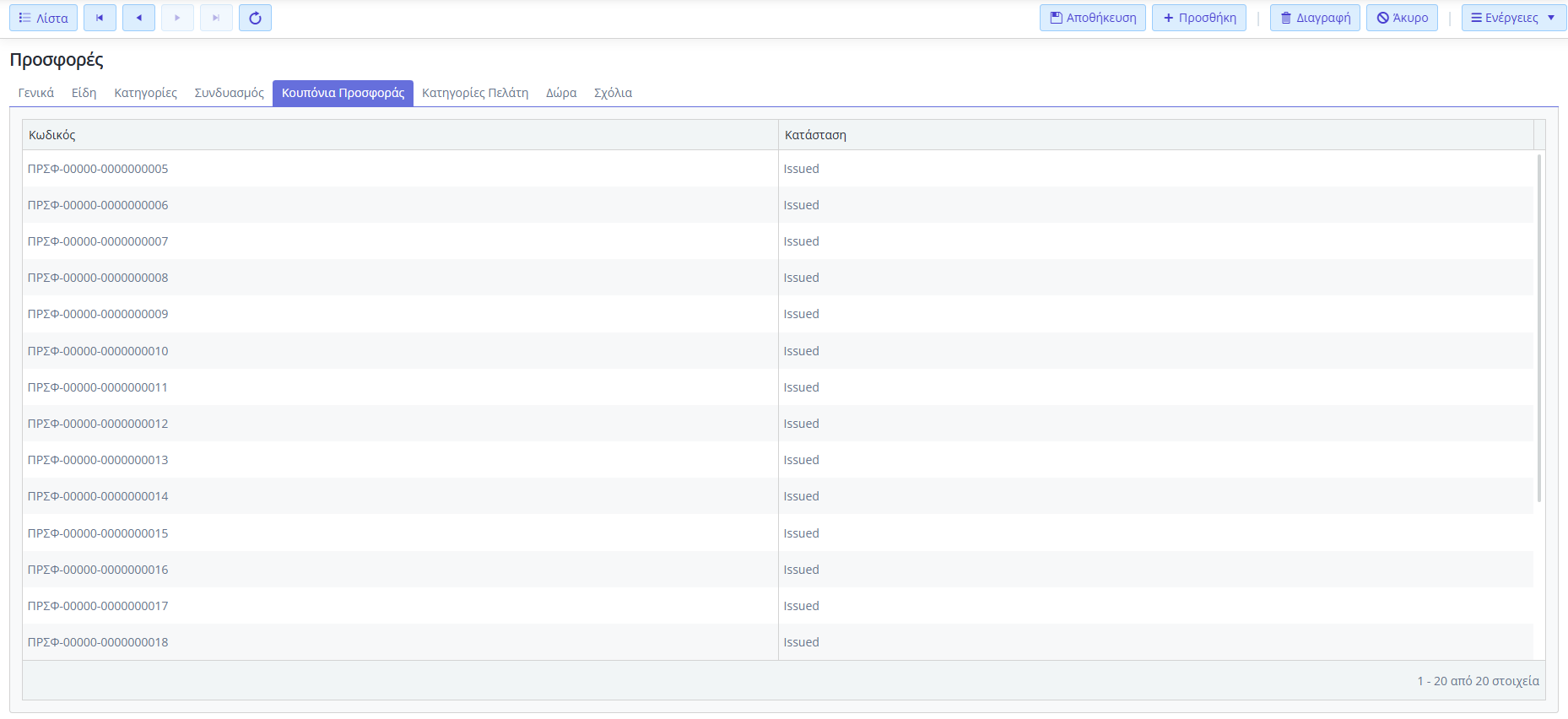The image size is (1568, 719).
Task: Expand the Ενέργειες actions dropdown
Action: tap(1512, 18)
